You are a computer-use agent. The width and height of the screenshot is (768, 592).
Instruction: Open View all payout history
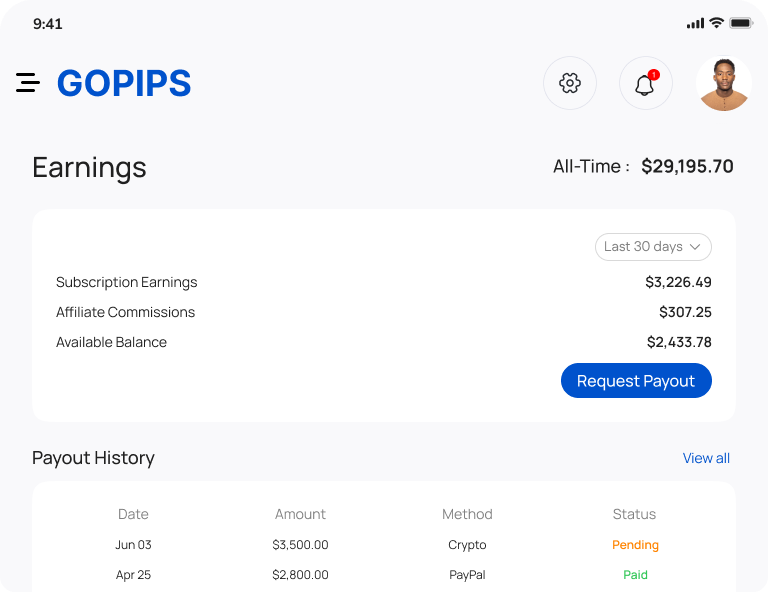[706, 458]
